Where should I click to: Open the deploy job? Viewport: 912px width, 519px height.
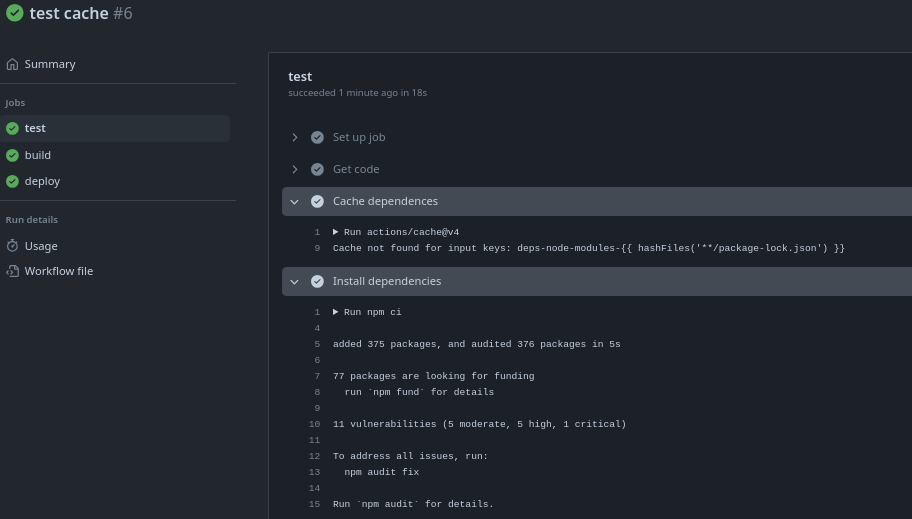(42, 181)
